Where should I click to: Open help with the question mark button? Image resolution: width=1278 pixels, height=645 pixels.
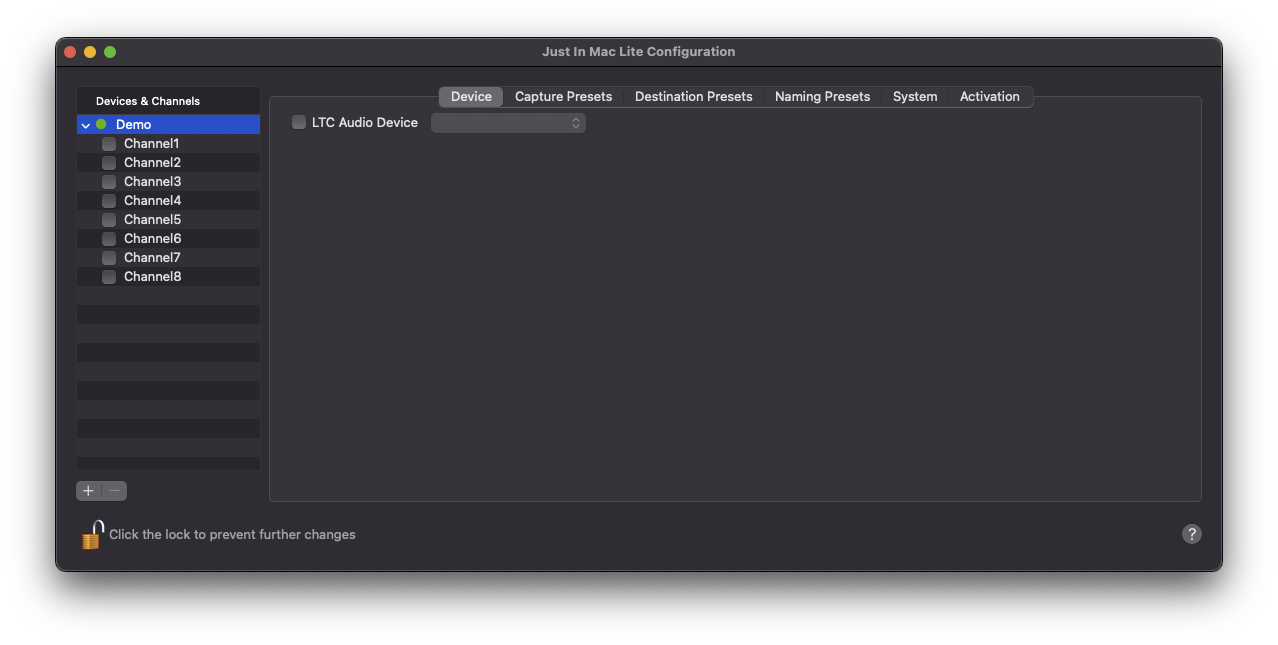(x=1191, y=534)
